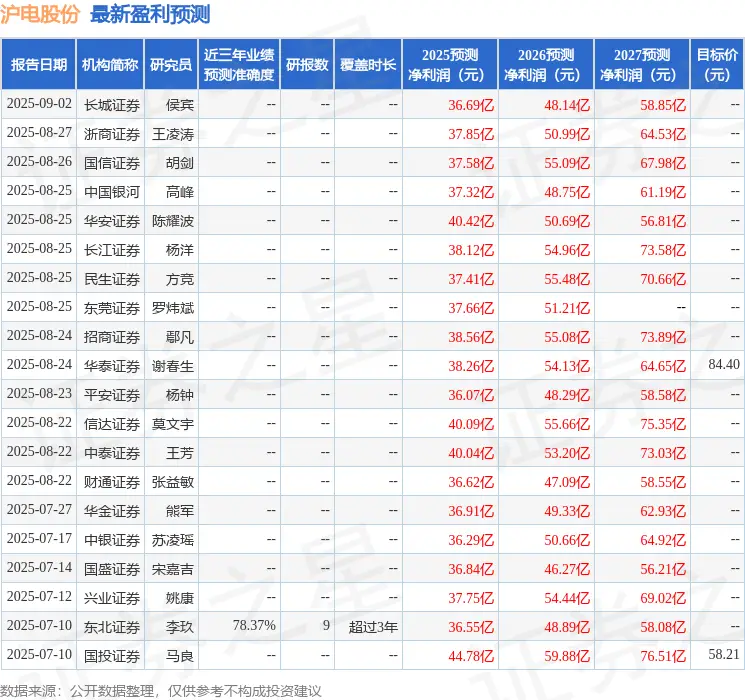
Task: Select the 信达证券 institution cell
Action: click(x=112, y=424)
